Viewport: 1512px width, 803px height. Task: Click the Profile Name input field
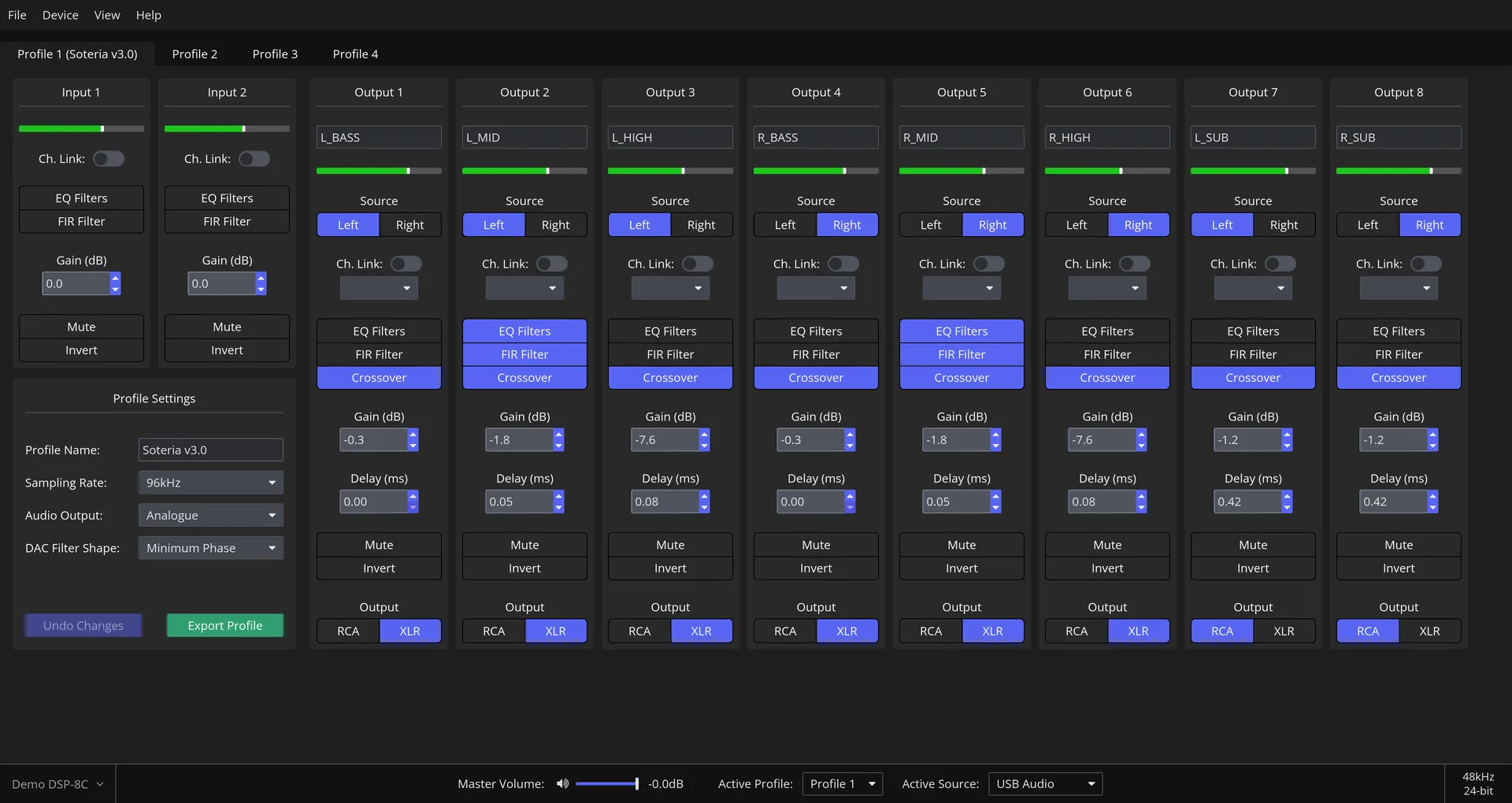click(x=210, y=450)
